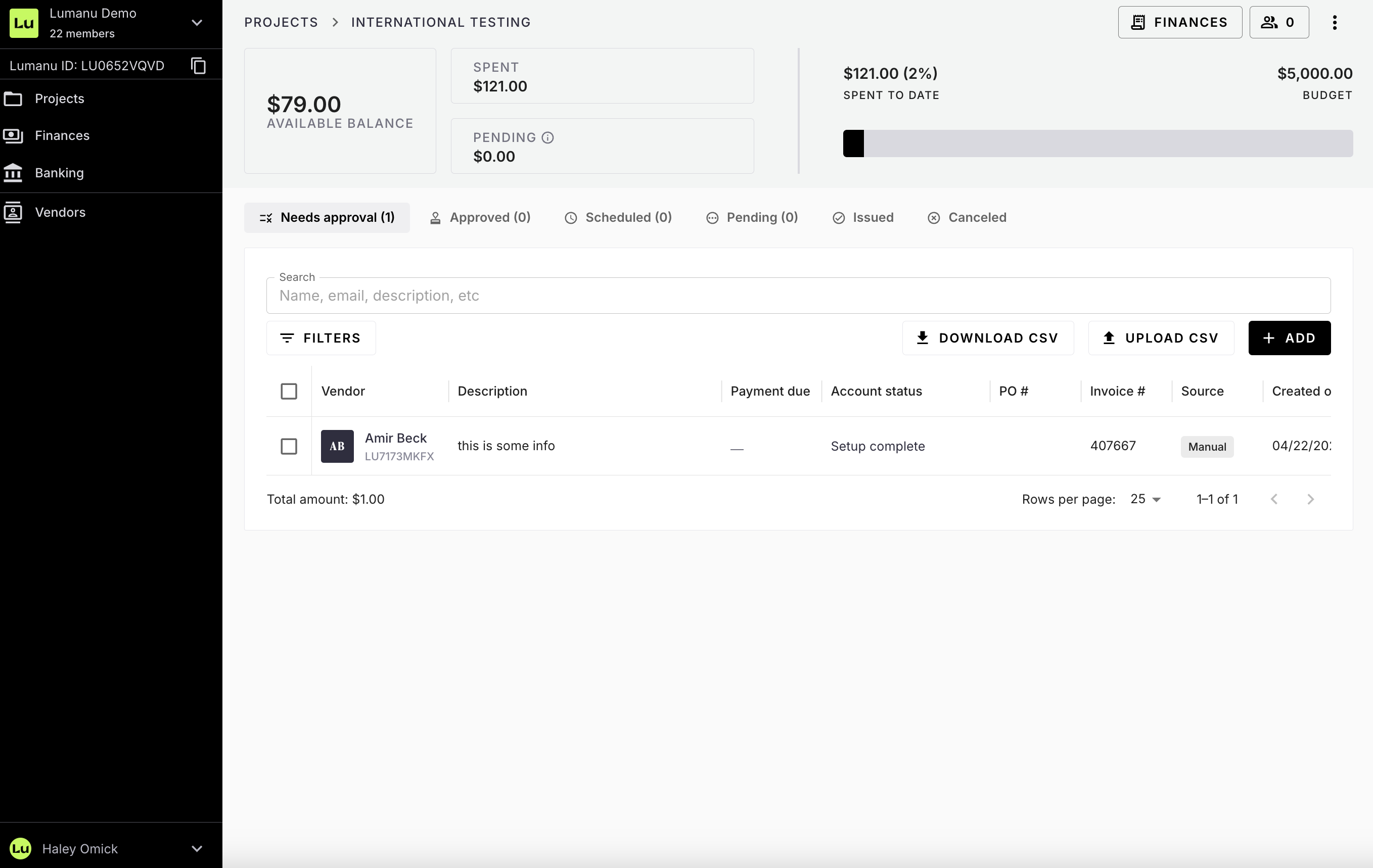Open the rows per page dropdown
This screenshot has height=868, width=1373.
(1145, 499)
